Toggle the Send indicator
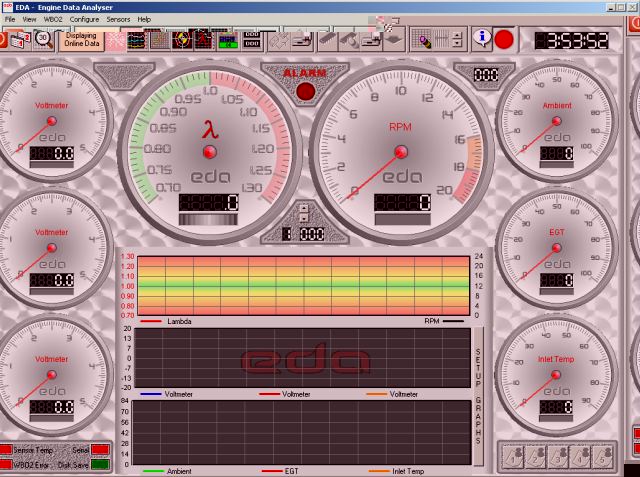Viewport: 640px width, 477px height. 101,451
